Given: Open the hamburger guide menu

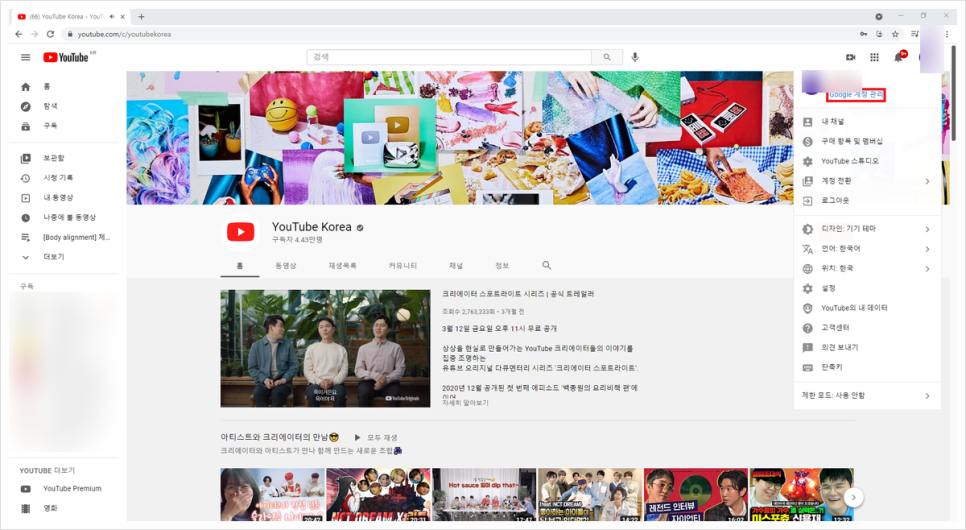Looking at the screenshot, I should coord(25,57).
